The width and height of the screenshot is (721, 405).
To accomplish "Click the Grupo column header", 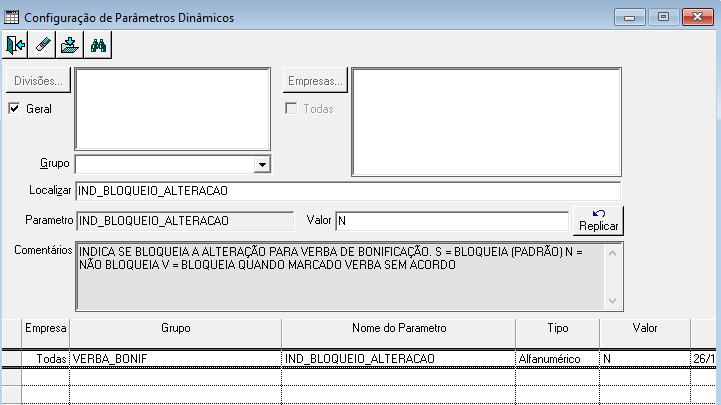I will click(x=176, y=333).
